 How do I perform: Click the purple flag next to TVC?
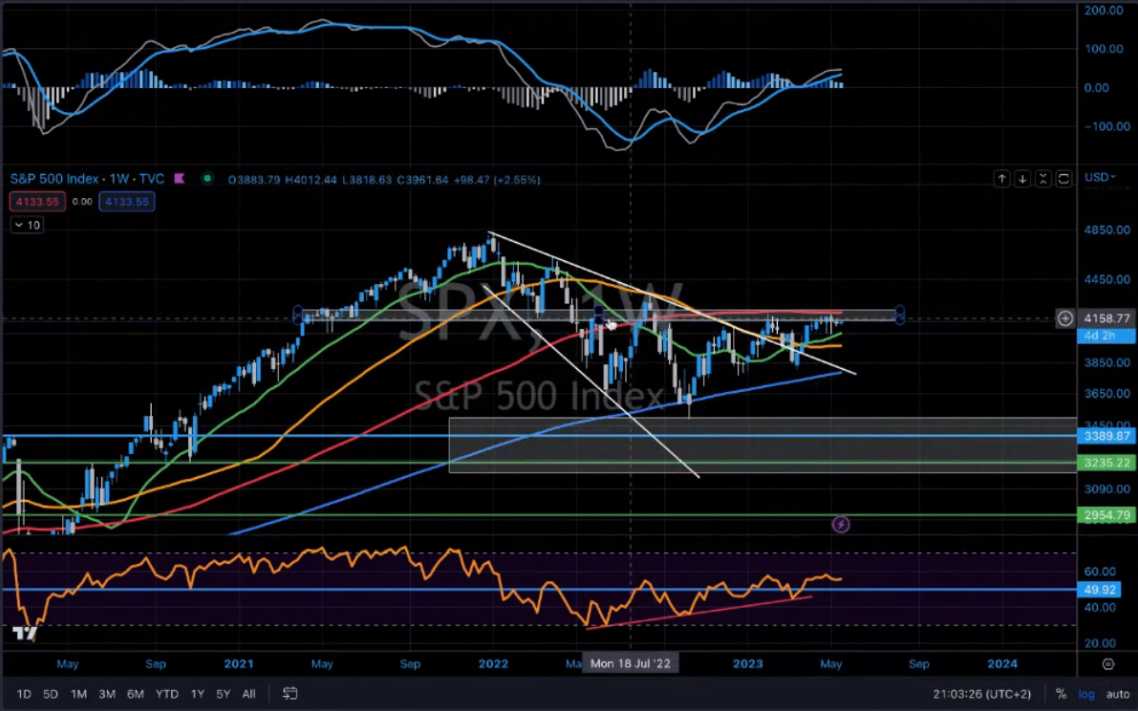pos(180,179)
